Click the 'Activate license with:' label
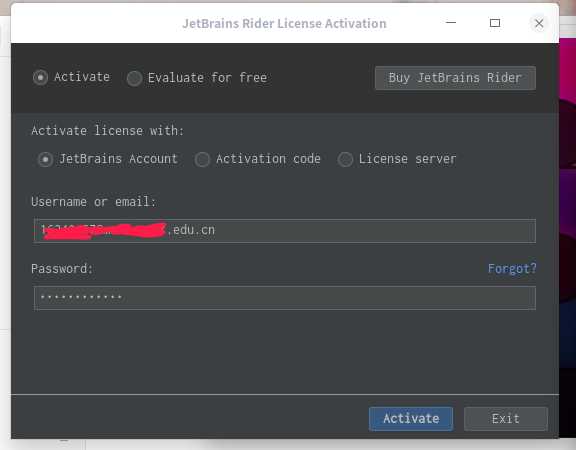 coord(107,131)
